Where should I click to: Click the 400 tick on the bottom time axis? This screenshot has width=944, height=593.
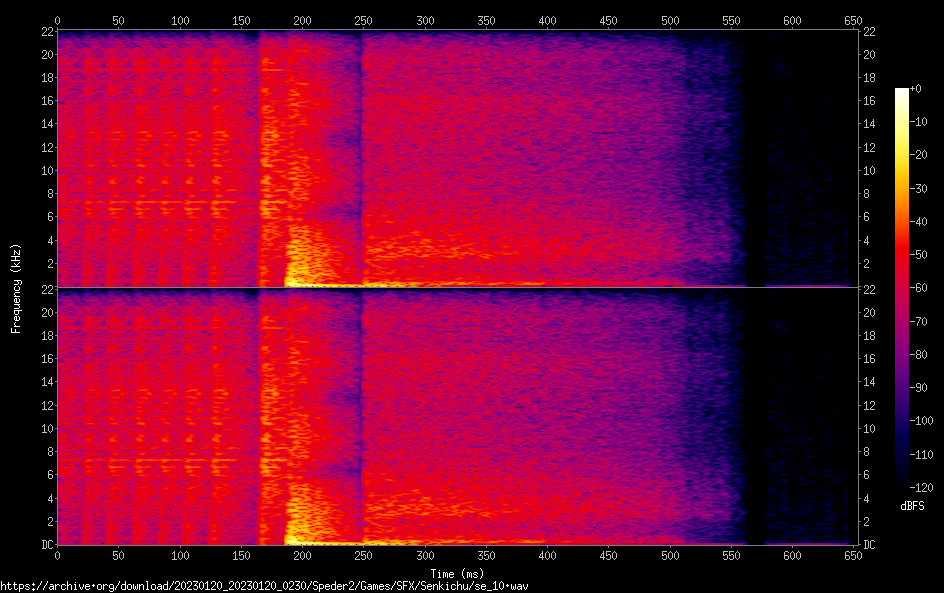tap(547, 555)
